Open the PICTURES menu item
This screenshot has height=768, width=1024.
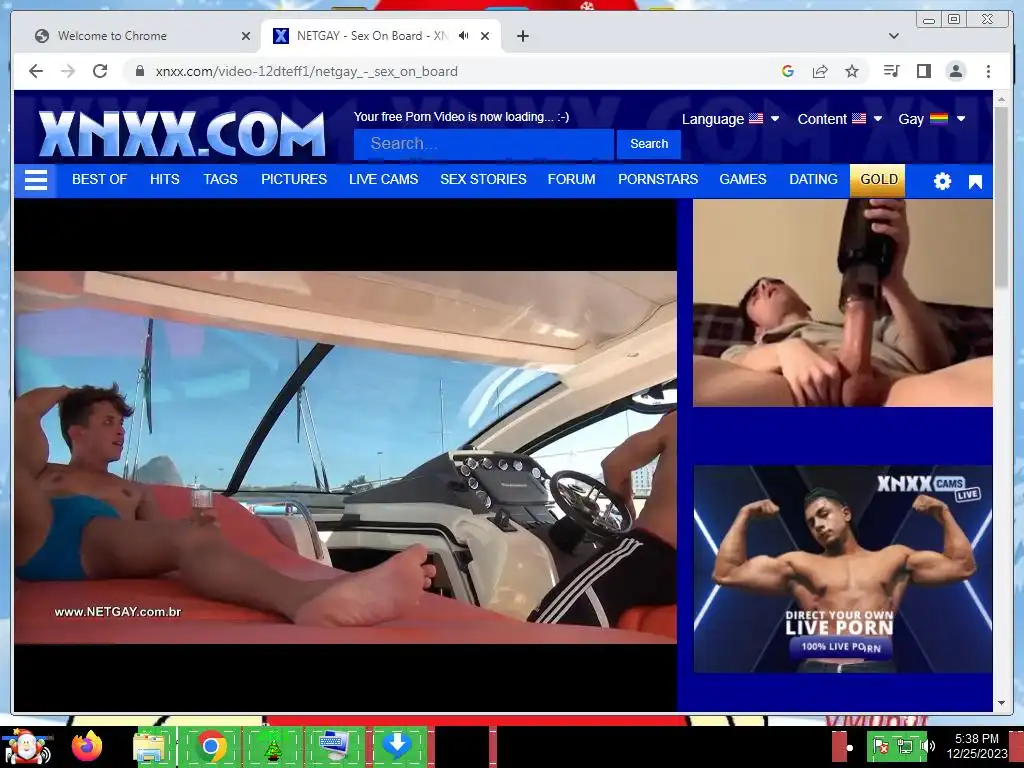pos(294,179)
